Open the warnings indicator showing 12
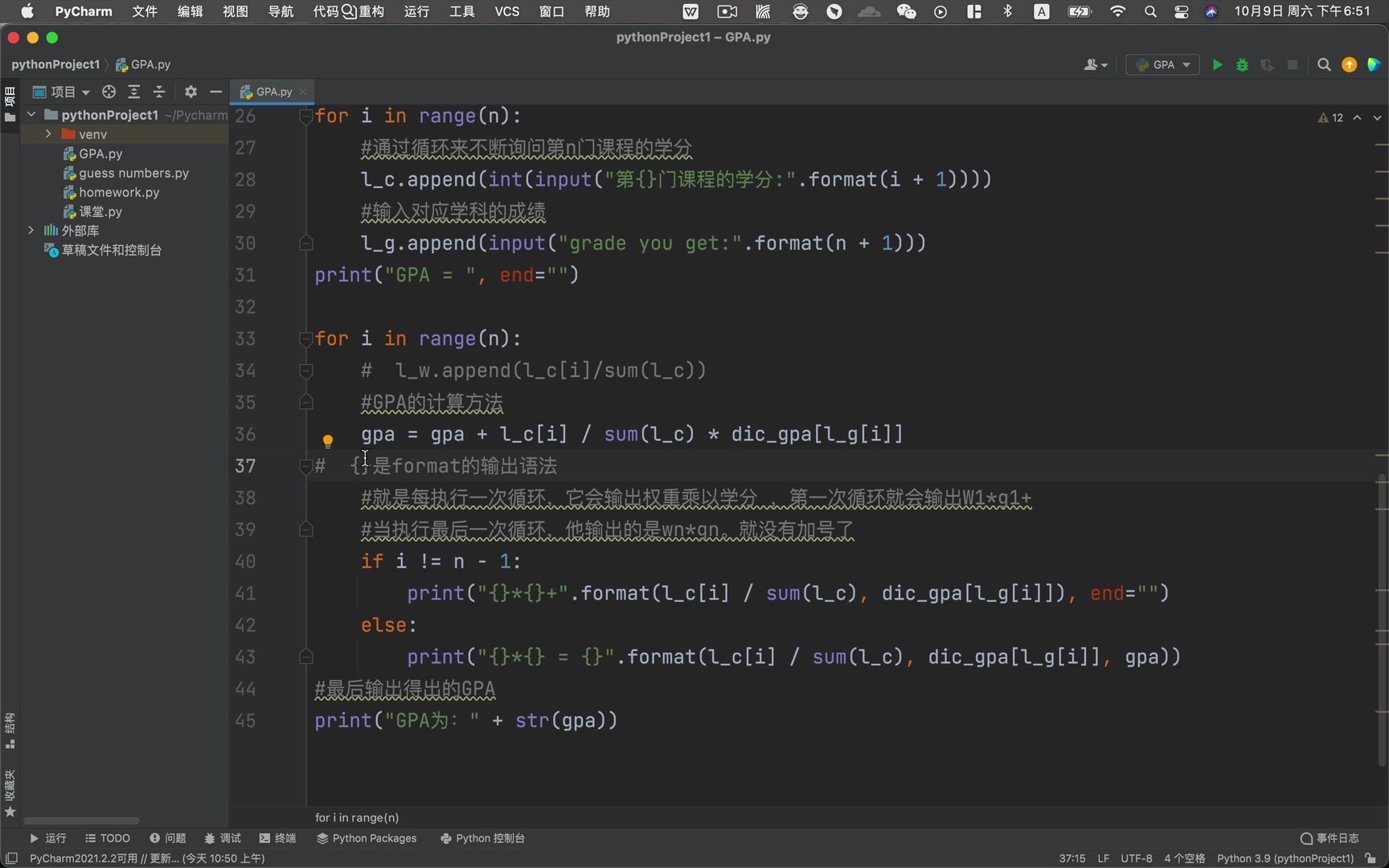Image resolution: width=1389 pixels, height=868 pixels. (1331, 117)
